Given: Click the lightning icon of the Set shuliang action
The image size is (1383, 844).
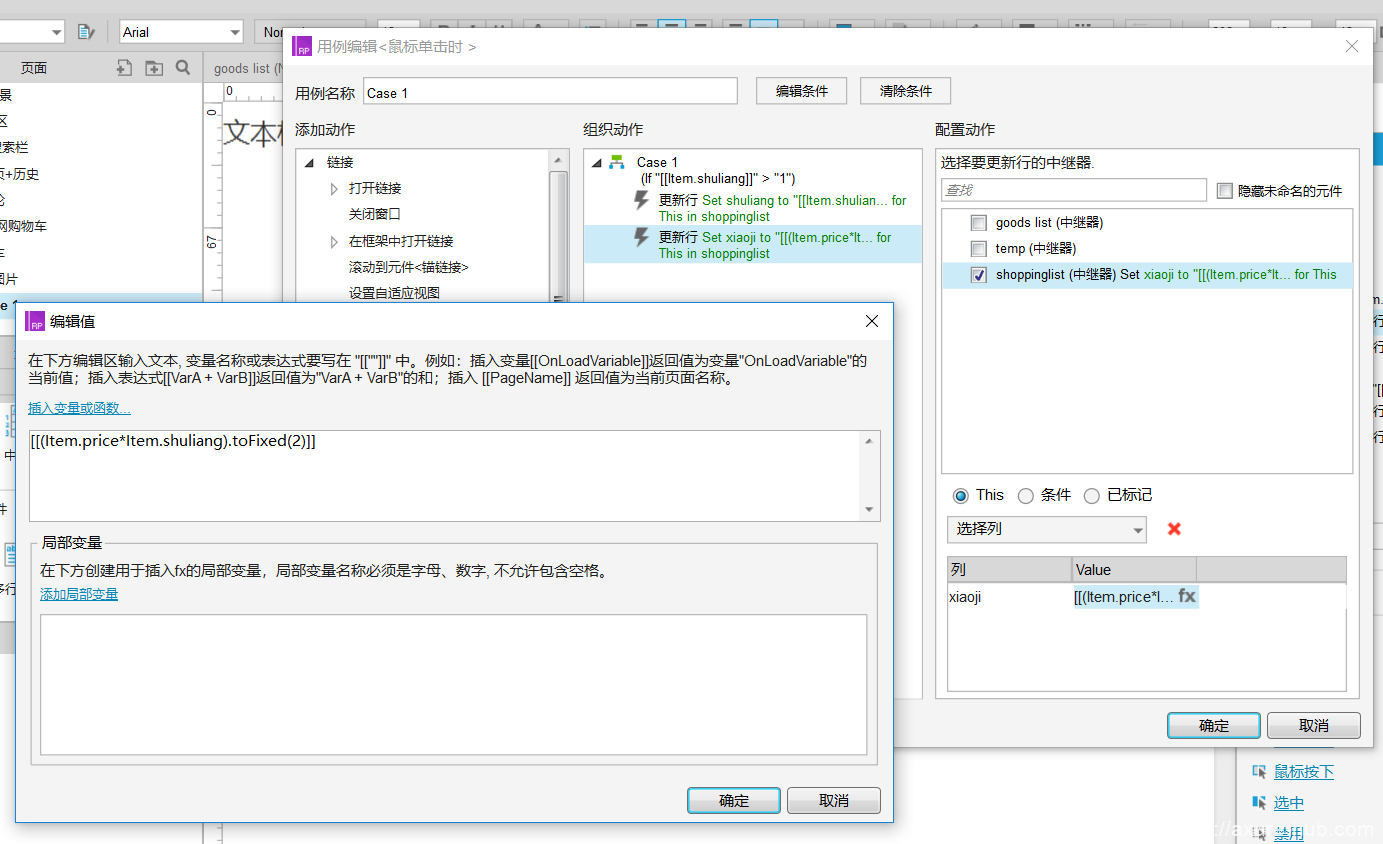Looking at the screenshot, I should (x=642, y=201).
